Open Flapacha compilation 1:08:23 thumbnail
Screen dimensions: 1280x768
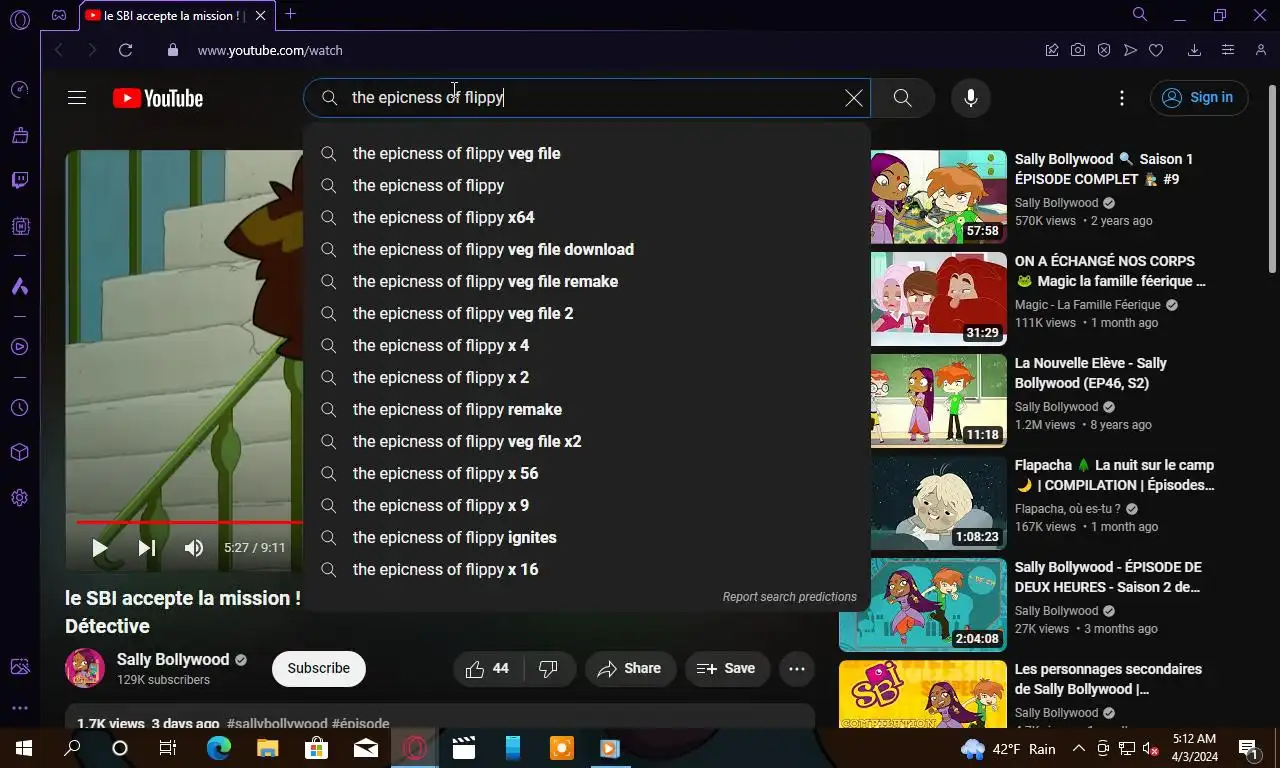click(938, 502)
